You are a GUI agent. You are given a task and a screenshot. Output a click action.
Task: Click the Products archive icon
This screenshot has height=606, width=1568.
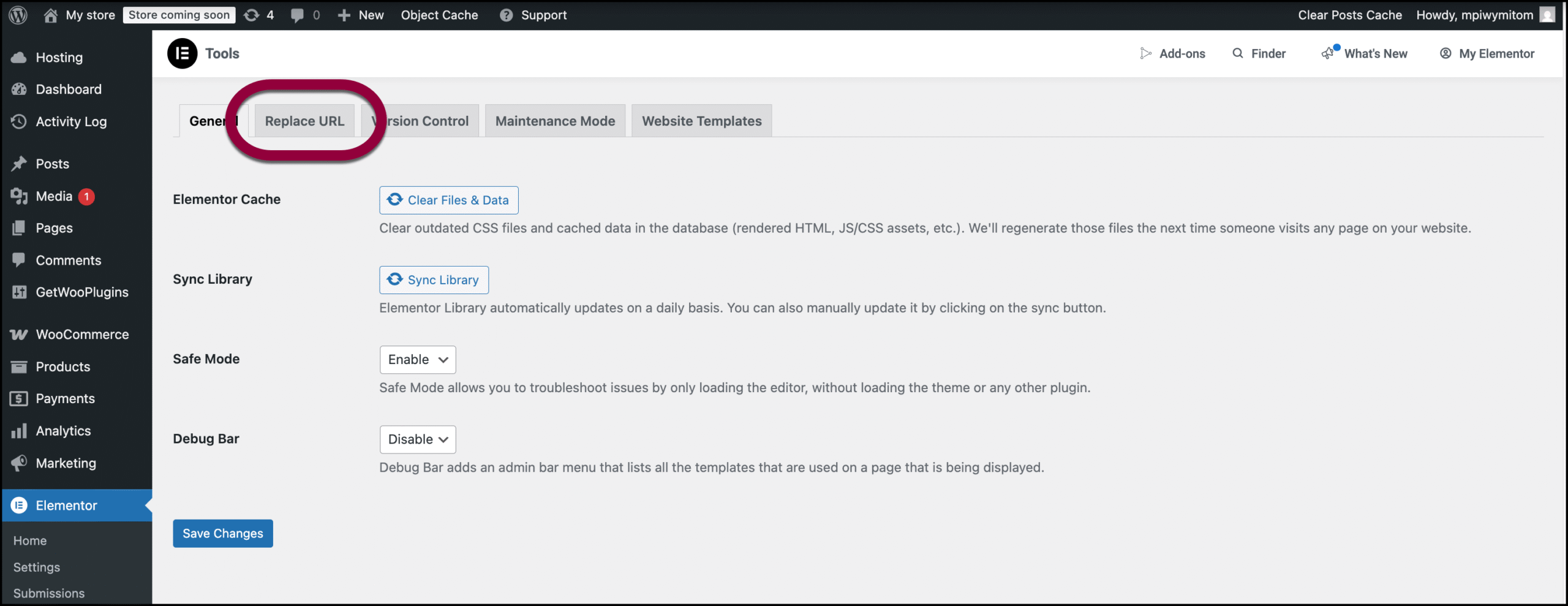[19, 366]
